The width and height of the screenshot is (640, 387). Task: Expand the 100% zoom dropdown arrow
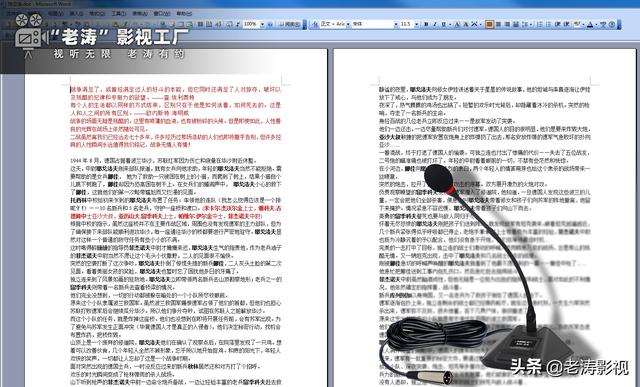pyautogui.click(x=262, y=24)
